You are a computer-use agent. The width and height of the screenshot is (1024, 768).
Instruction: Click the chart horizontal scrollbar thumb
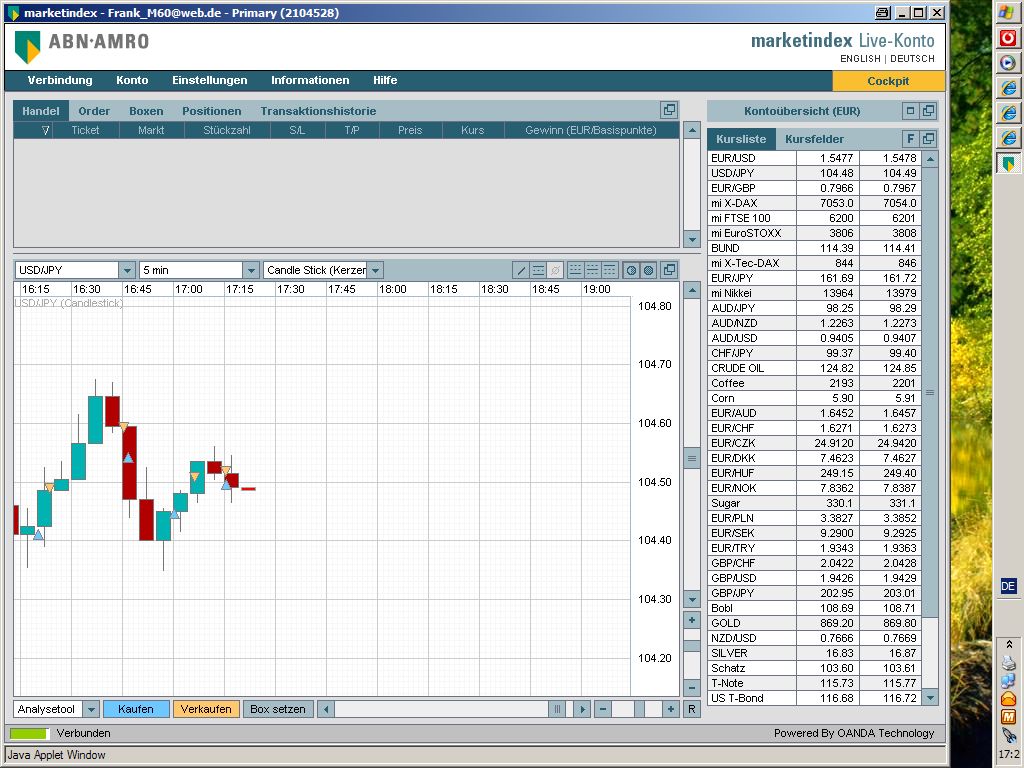coord(557,709)
